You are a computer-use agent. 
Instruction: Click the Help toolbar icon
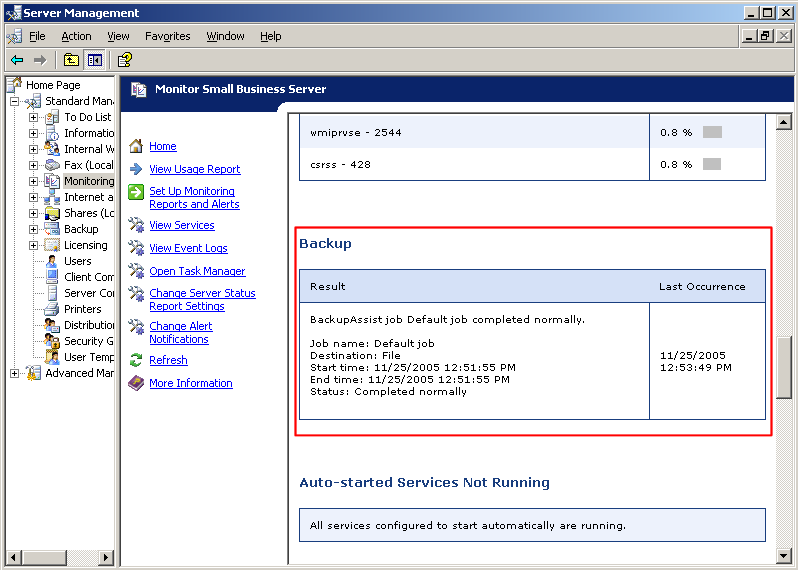coord(125,60)
